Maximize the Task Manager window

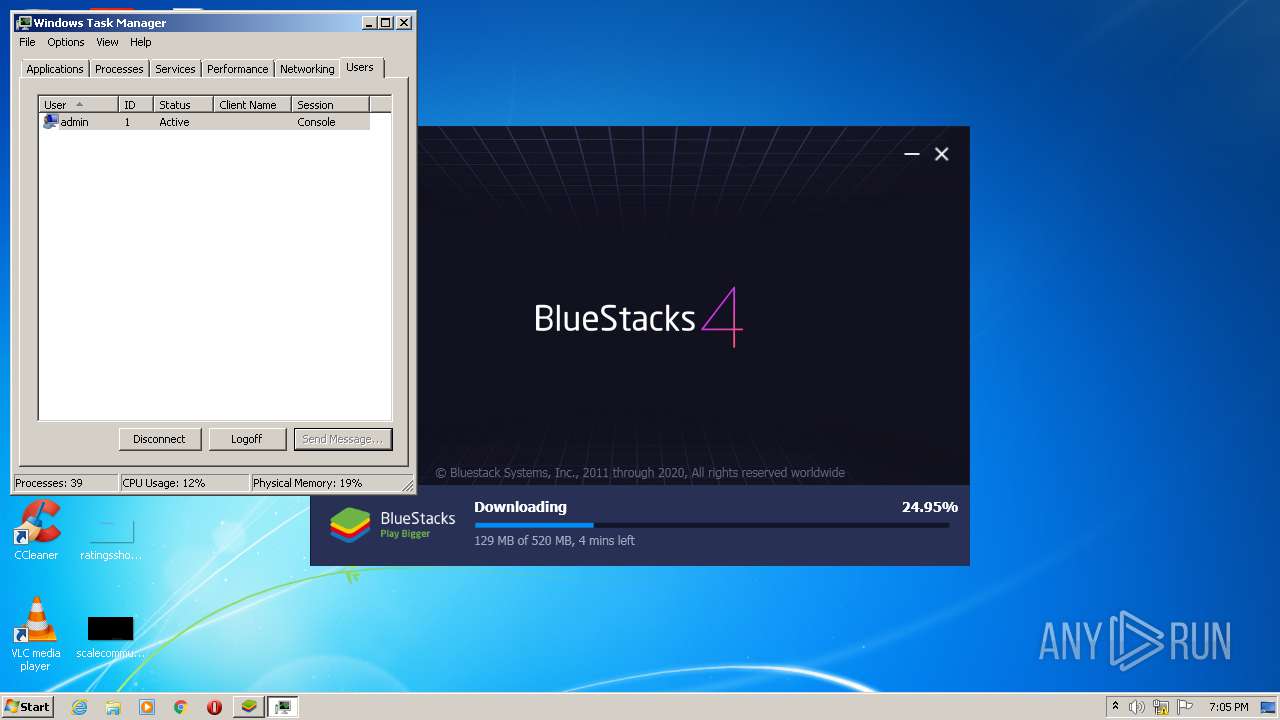[x=385, y=22]
